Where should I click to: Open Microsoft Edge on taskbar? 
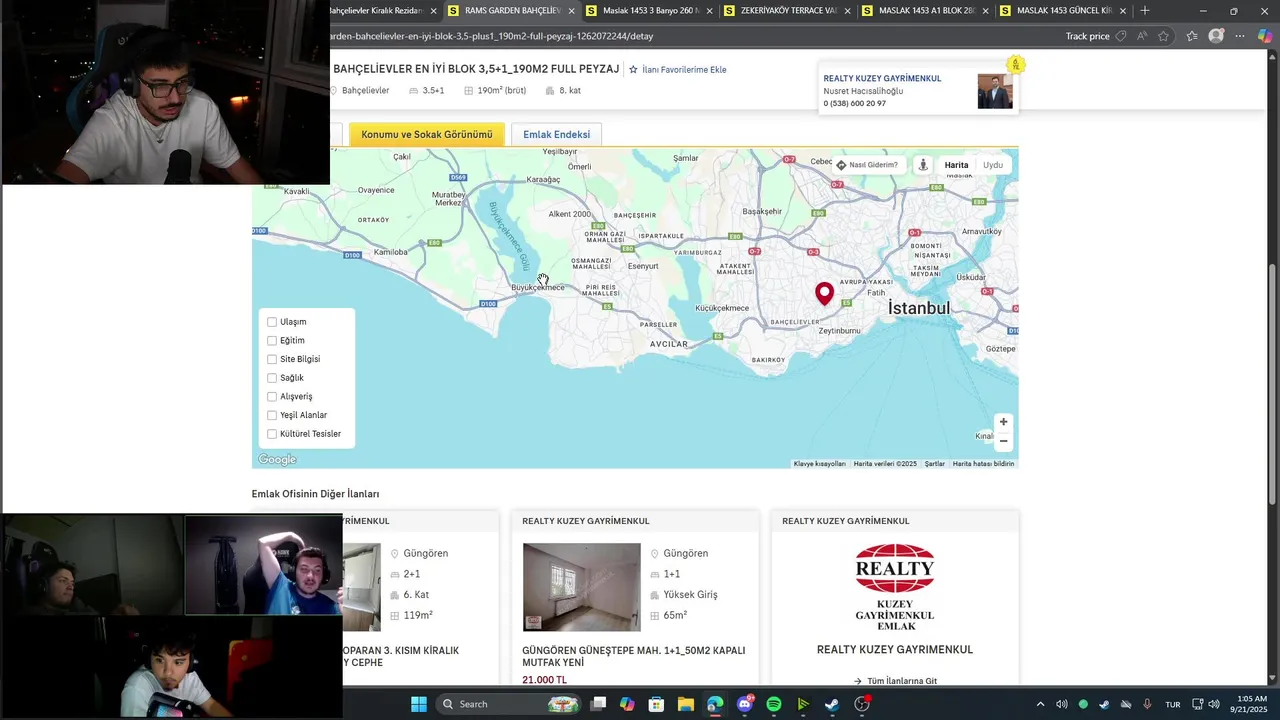coord(714,704)
